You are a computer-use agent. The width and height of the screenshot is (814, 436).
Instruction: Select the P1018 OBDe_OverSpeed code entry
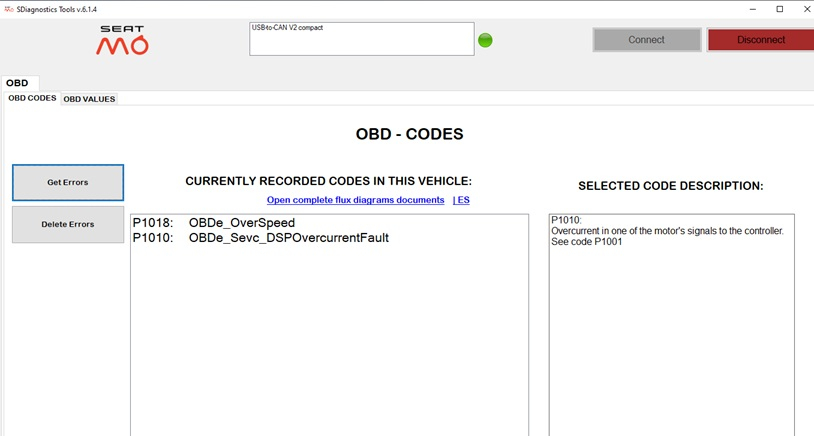213,223
